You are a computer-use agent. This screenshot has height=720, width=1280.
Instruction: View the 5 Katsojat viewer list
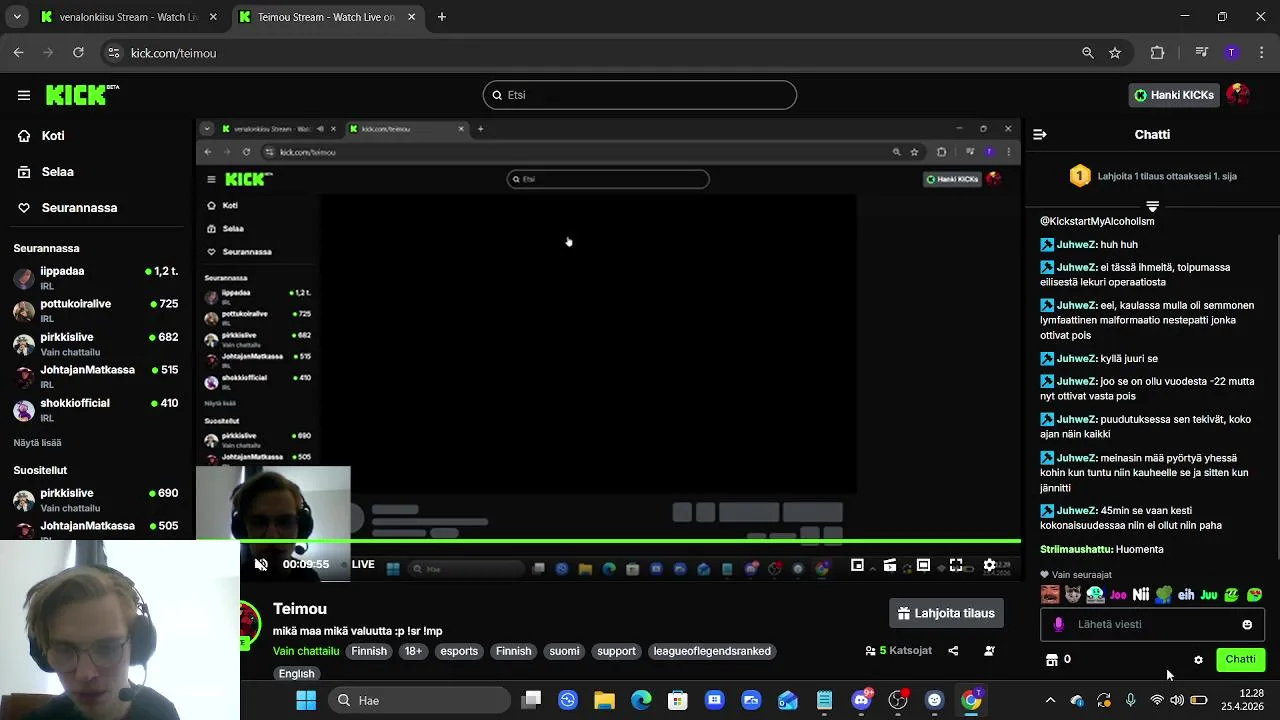tap(898, 651)
